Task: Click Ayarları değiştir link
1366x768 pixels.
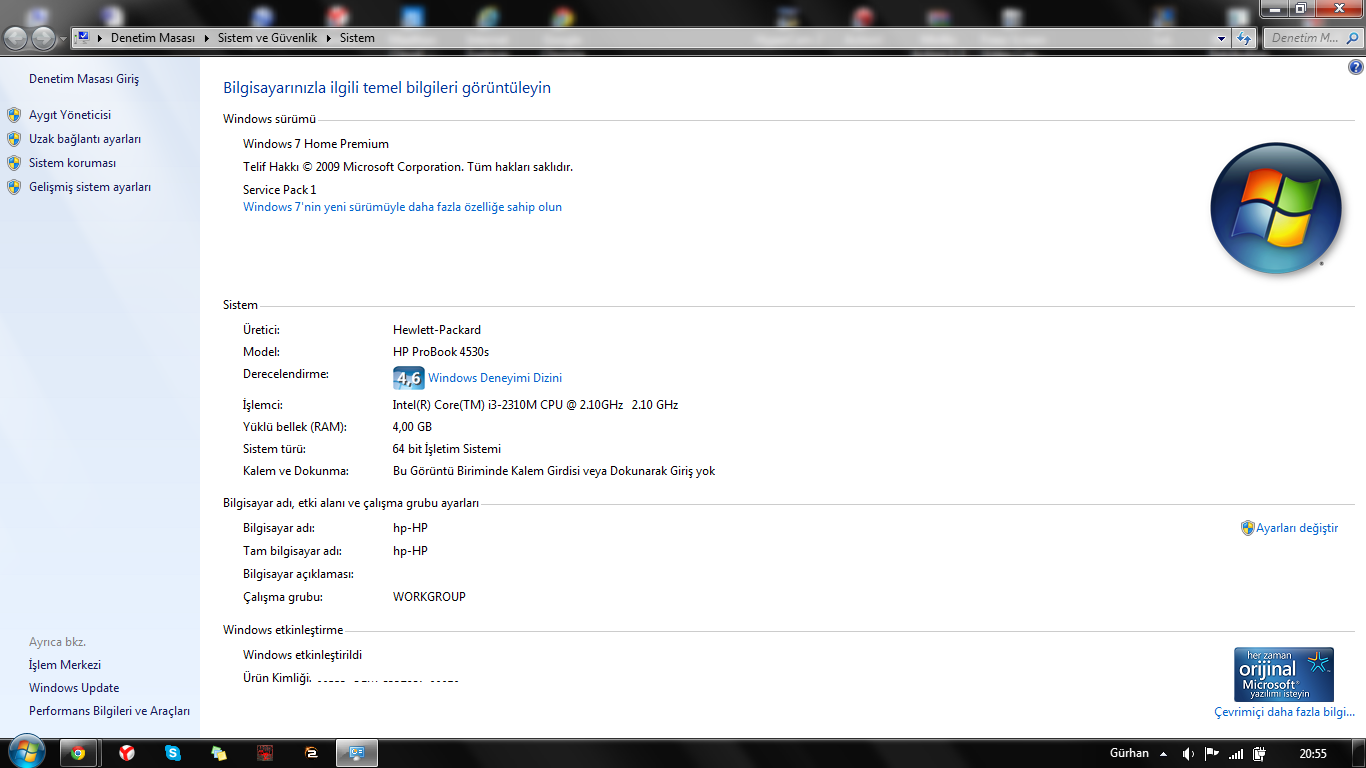Action: [x=1297, y=528]
